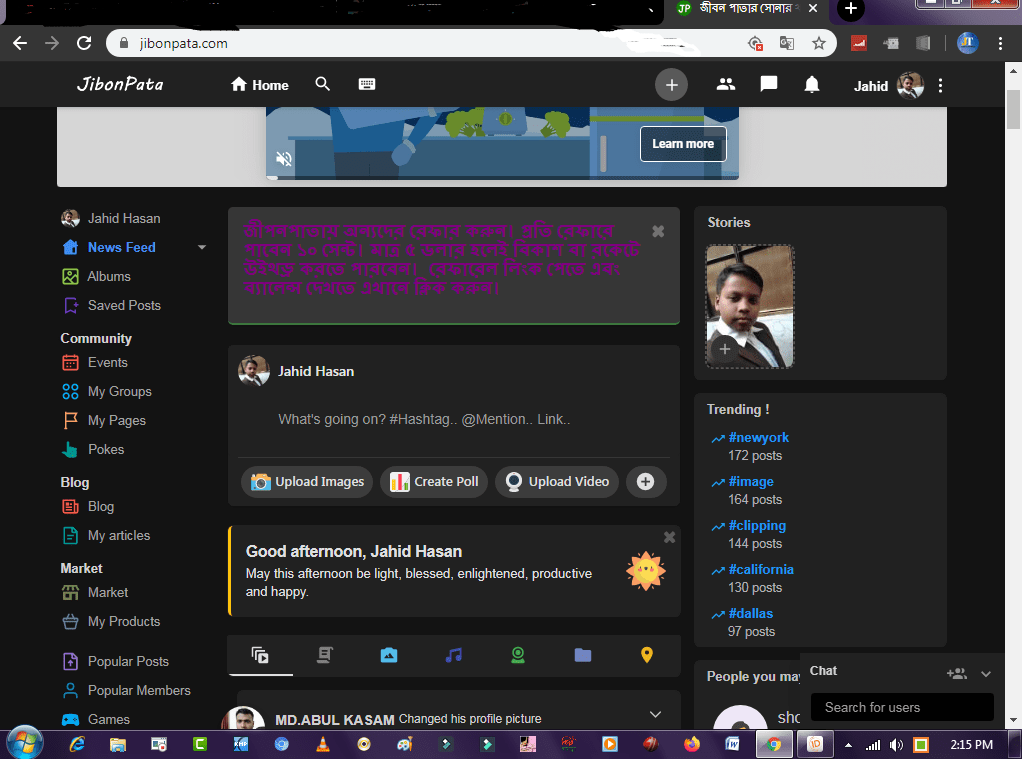
Task: Click the Create Poll button
Action: [x=434, y=482]
